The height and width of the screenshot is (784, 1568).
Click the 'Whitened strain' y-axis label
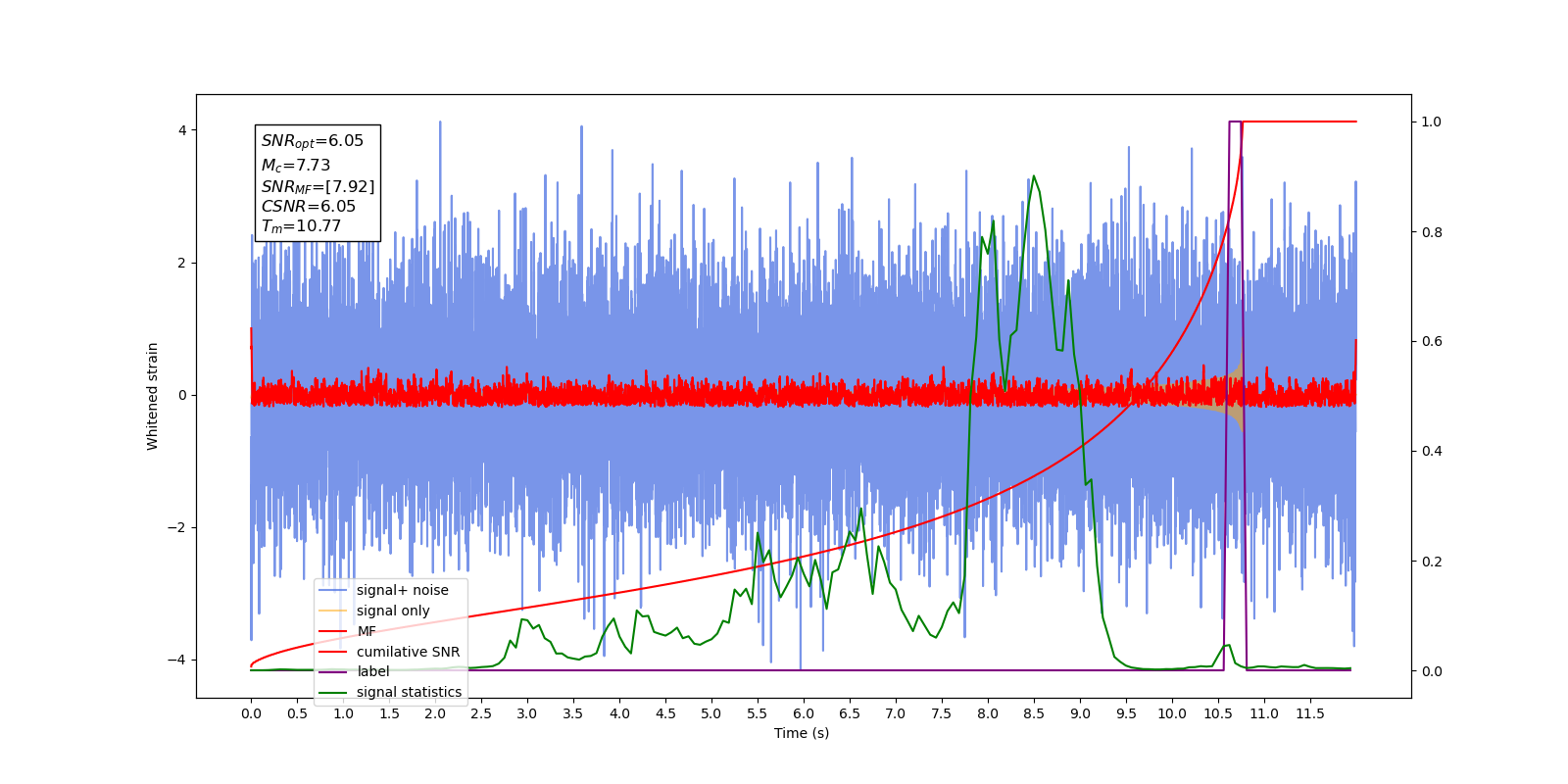click(153, 396)
